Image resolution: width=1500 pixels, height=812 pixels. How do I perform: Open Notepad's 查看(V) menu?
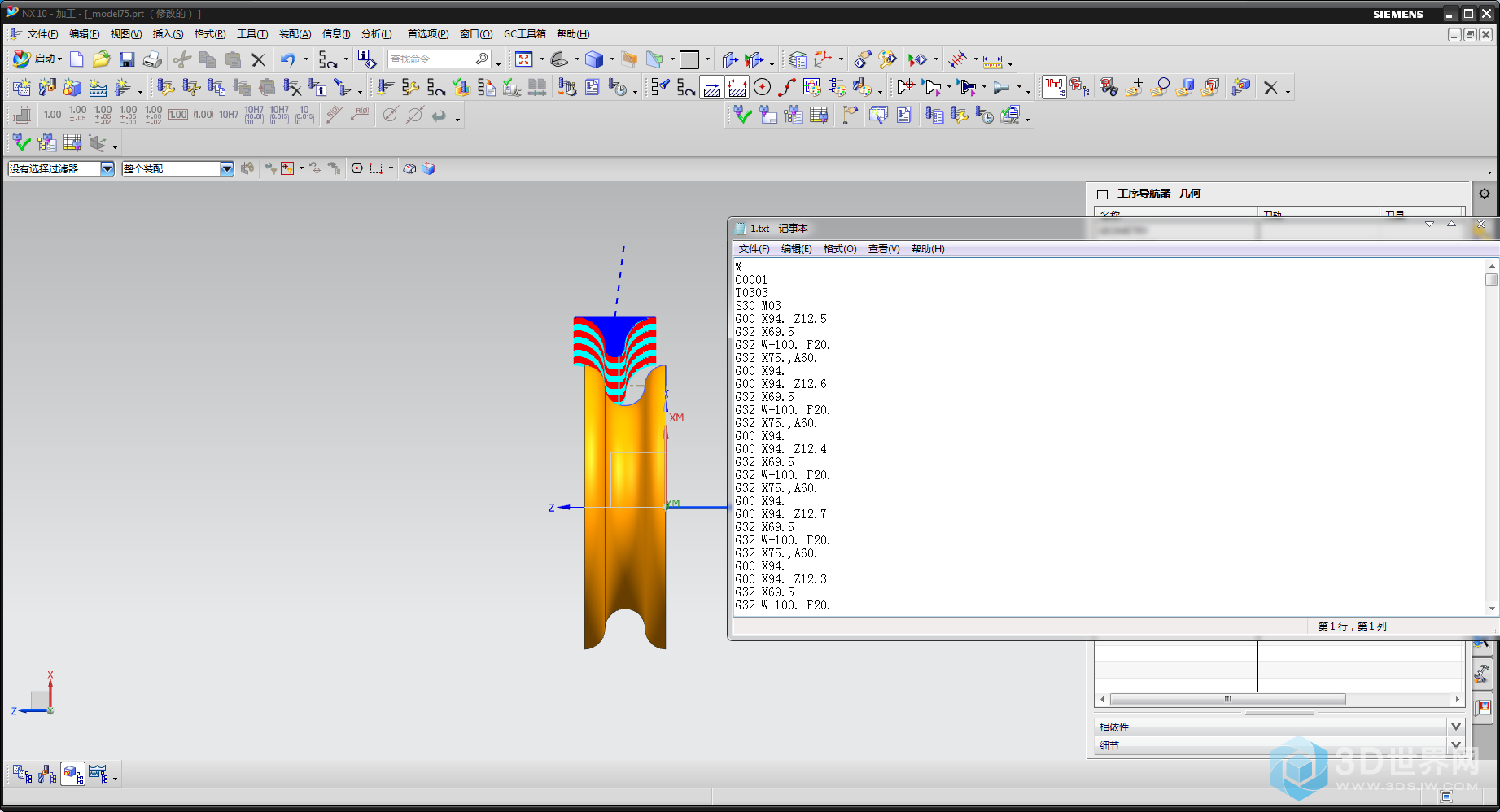tap(884, 249)
